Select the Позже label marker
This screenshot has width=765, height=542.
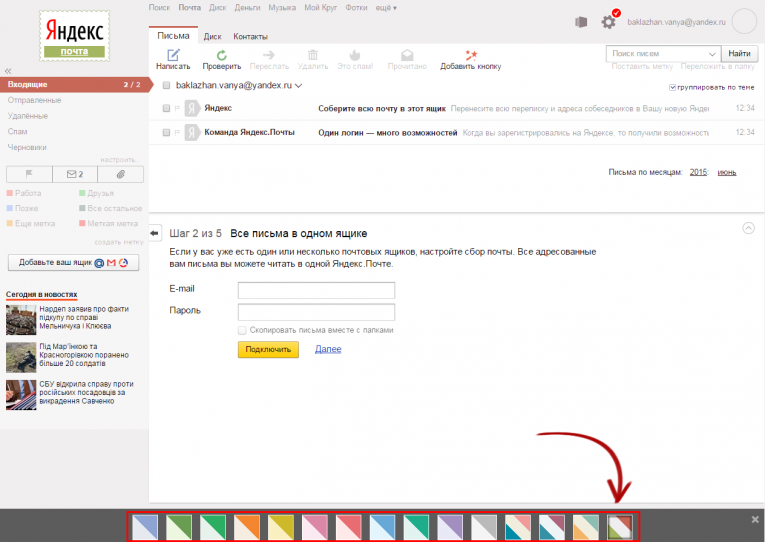click(9, 208)
